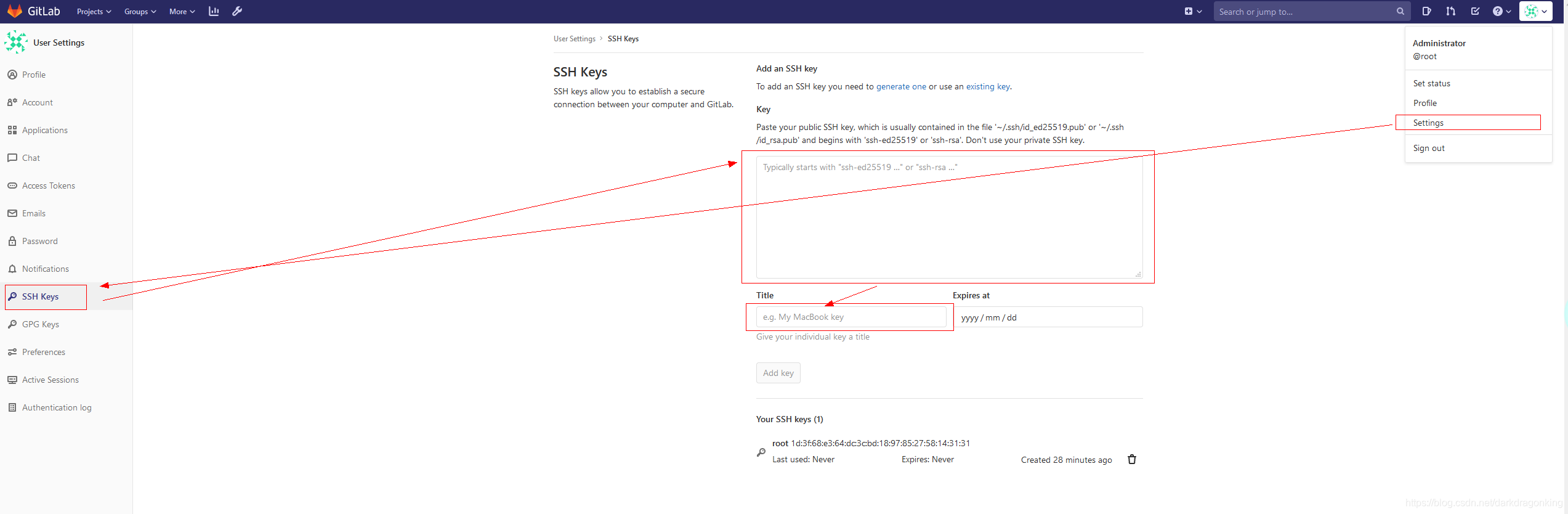Open the Help question mark dropdown
Viewport: 1568px width, 514px height.
tap(1501, 11)
